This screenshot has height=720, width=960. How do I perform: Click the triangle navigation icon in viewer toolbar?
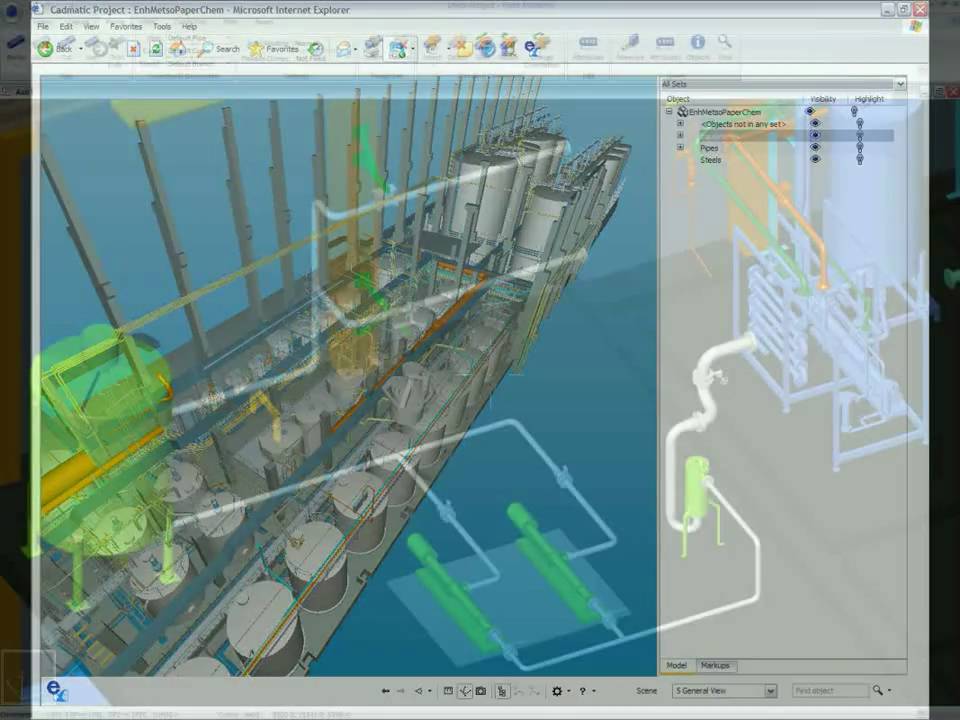(x=419, y=691)
